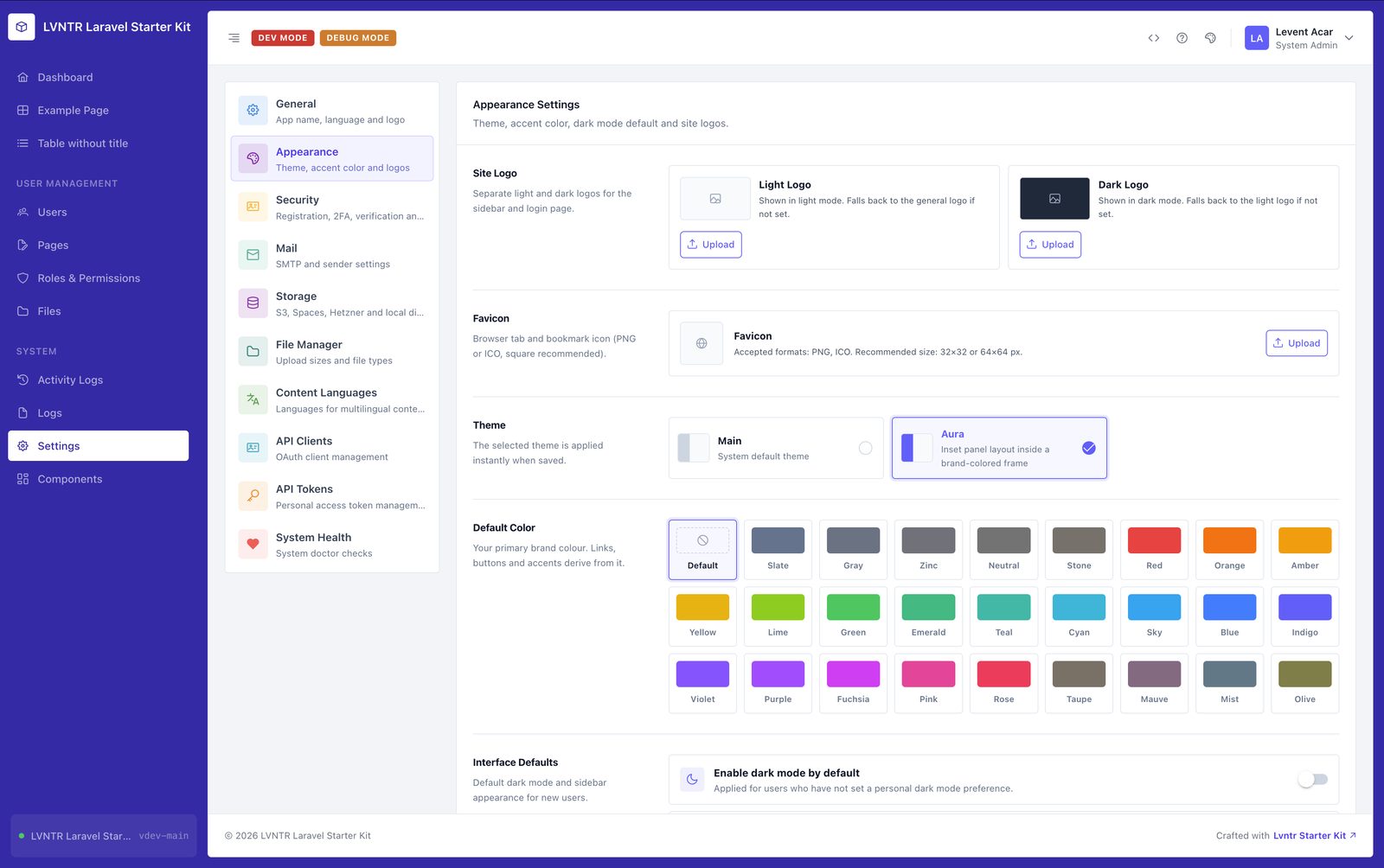Click the API Clients card icon

253,448
